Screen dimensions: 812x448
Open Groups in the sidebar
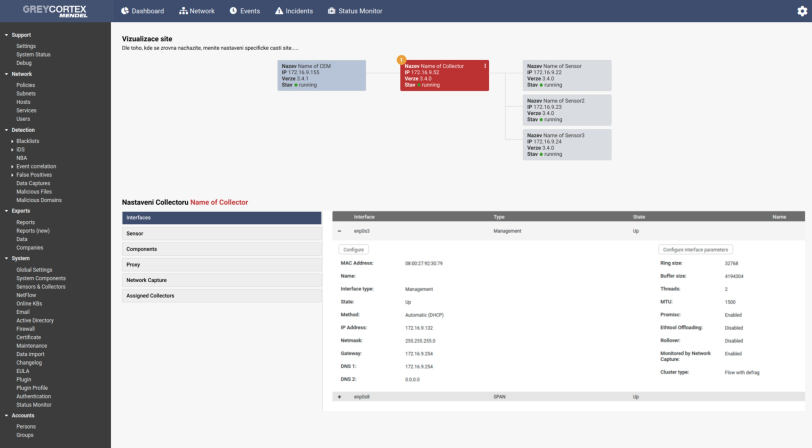click(24, 435)
